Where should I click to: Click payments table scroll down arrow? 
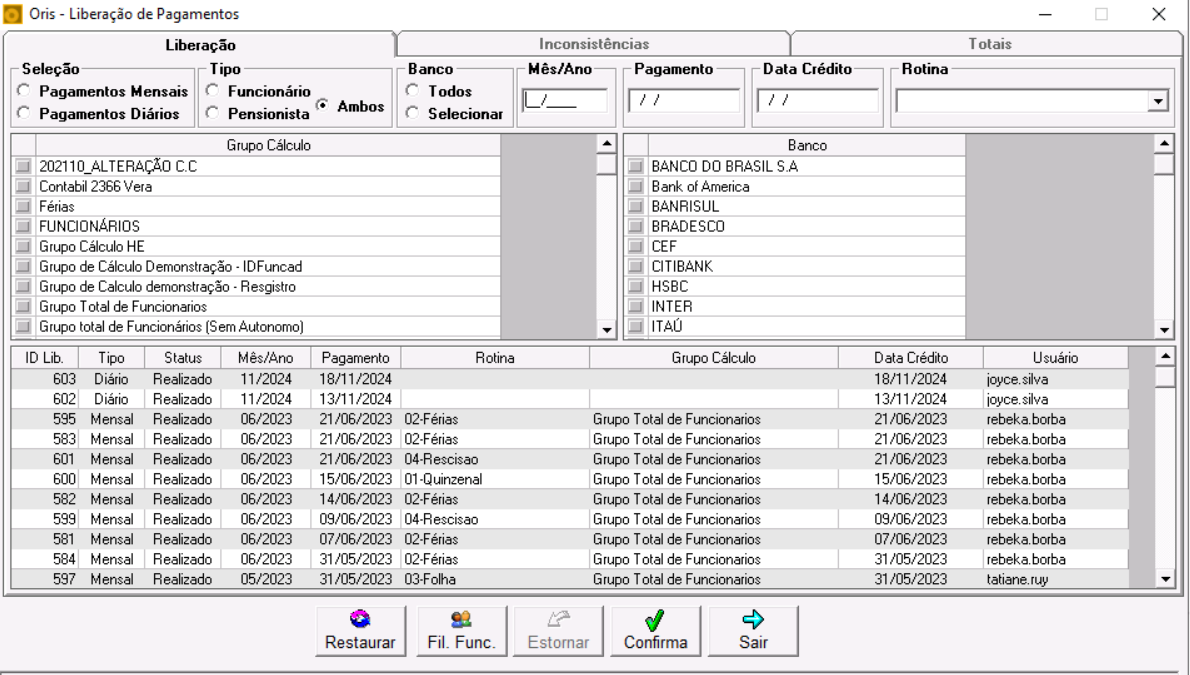(x=1165, y=579)
